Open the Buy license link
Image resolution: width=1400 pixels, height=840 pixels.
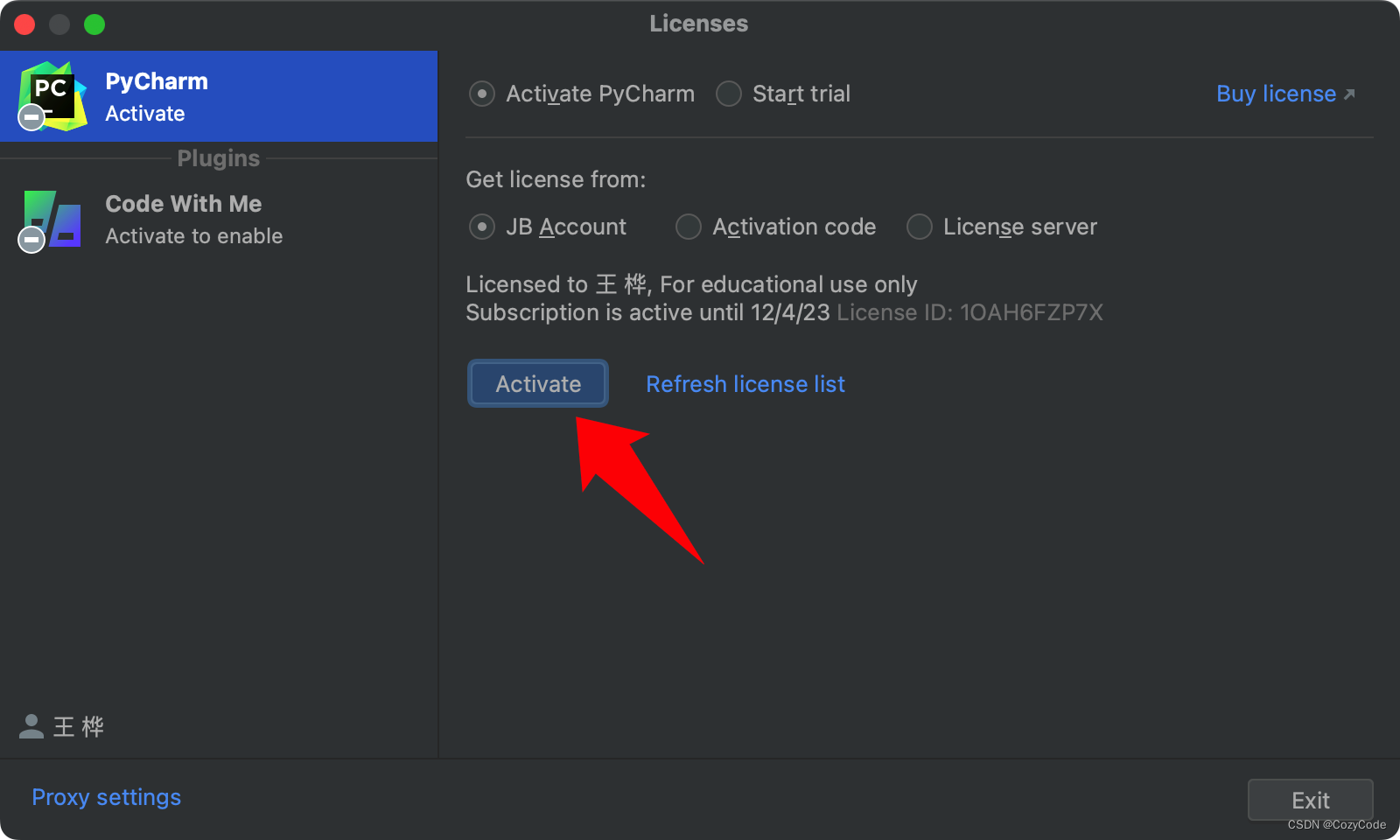(1285, 94)
